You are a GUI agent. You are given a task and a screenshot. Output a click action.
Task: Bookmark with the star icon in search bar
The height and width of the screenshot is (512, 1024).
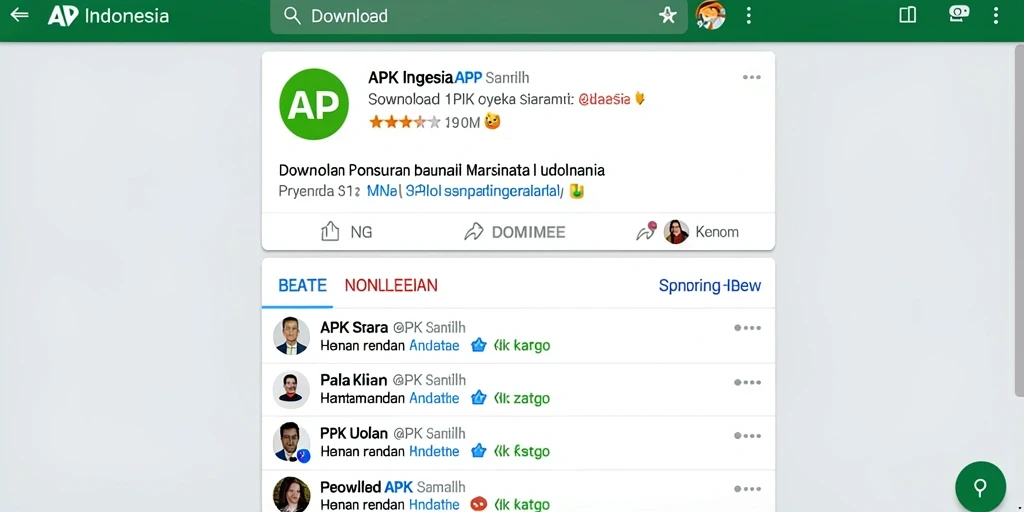click(x=667, y=16)
